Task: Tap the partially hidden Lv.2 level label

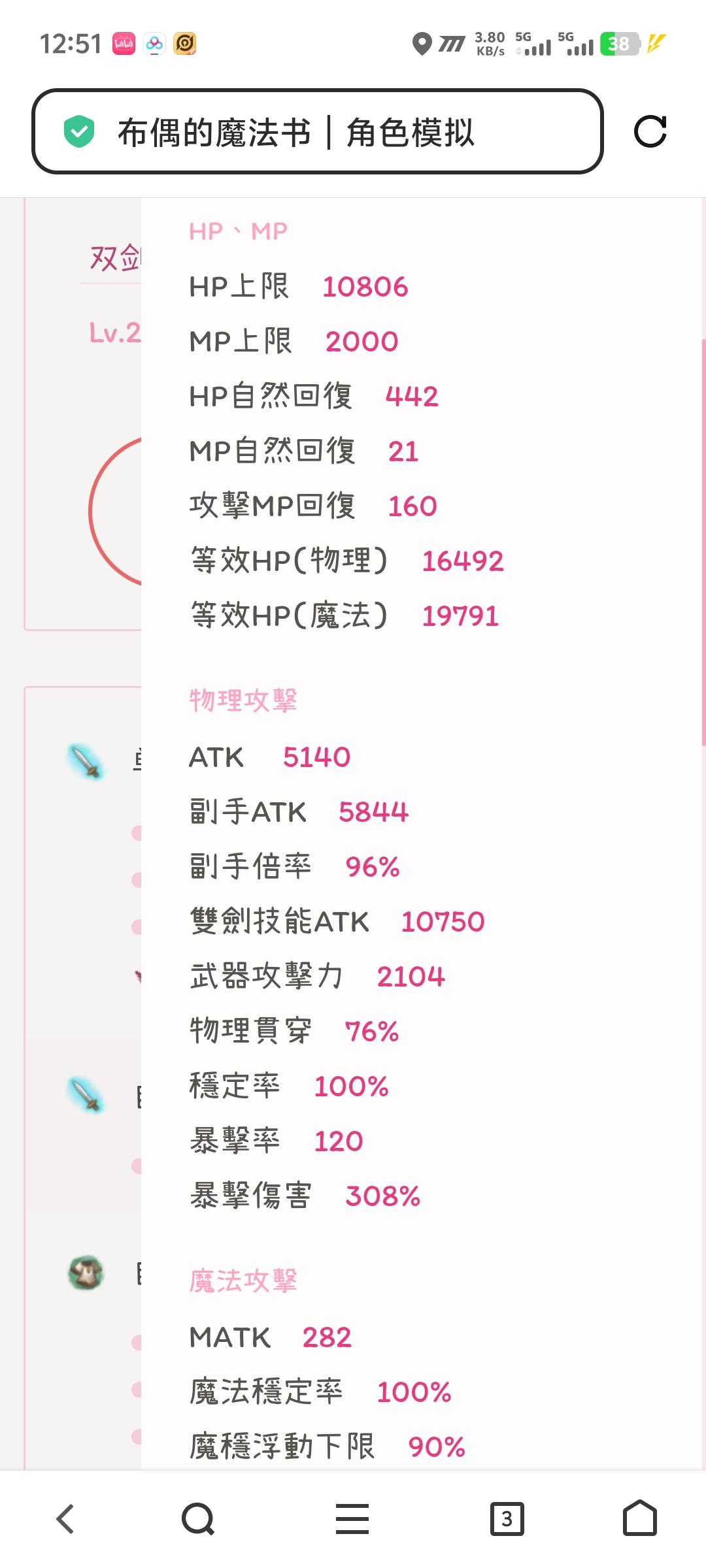Action: [115, 333]
